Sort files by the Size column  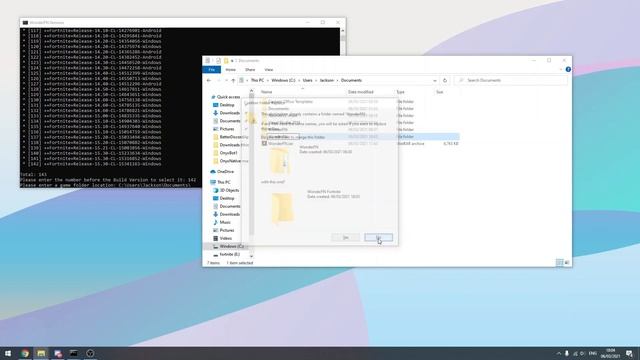440,92
